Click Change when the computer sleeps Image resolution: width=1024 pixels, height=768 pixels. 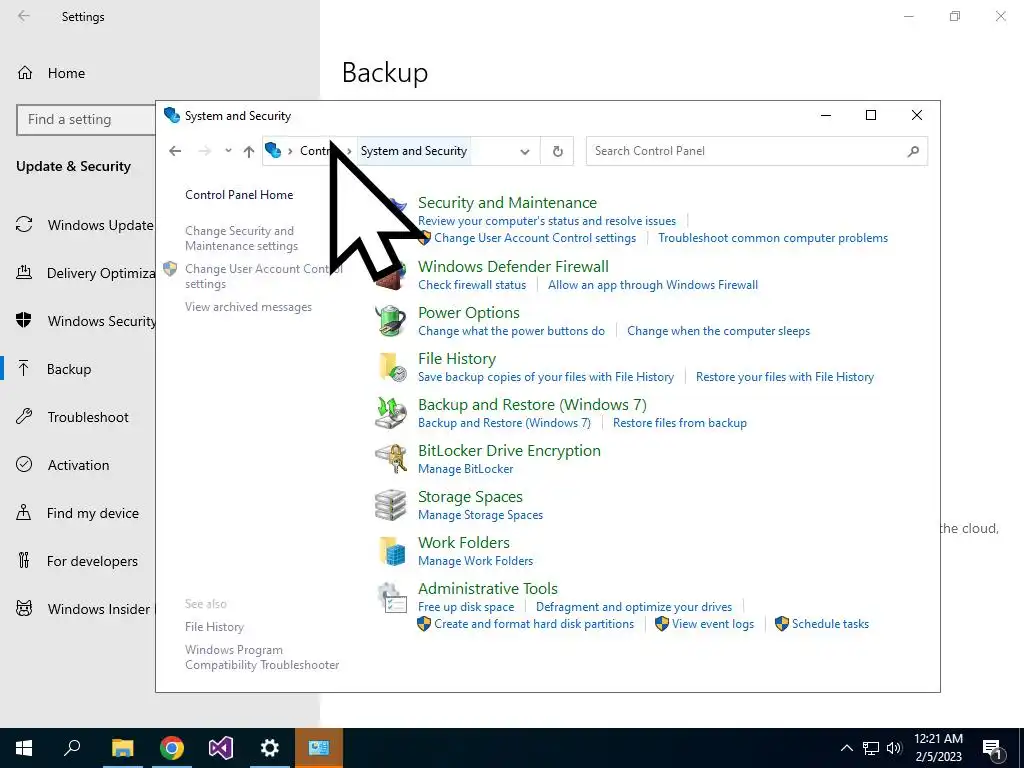pyautogui.click(x=718, y=330)
